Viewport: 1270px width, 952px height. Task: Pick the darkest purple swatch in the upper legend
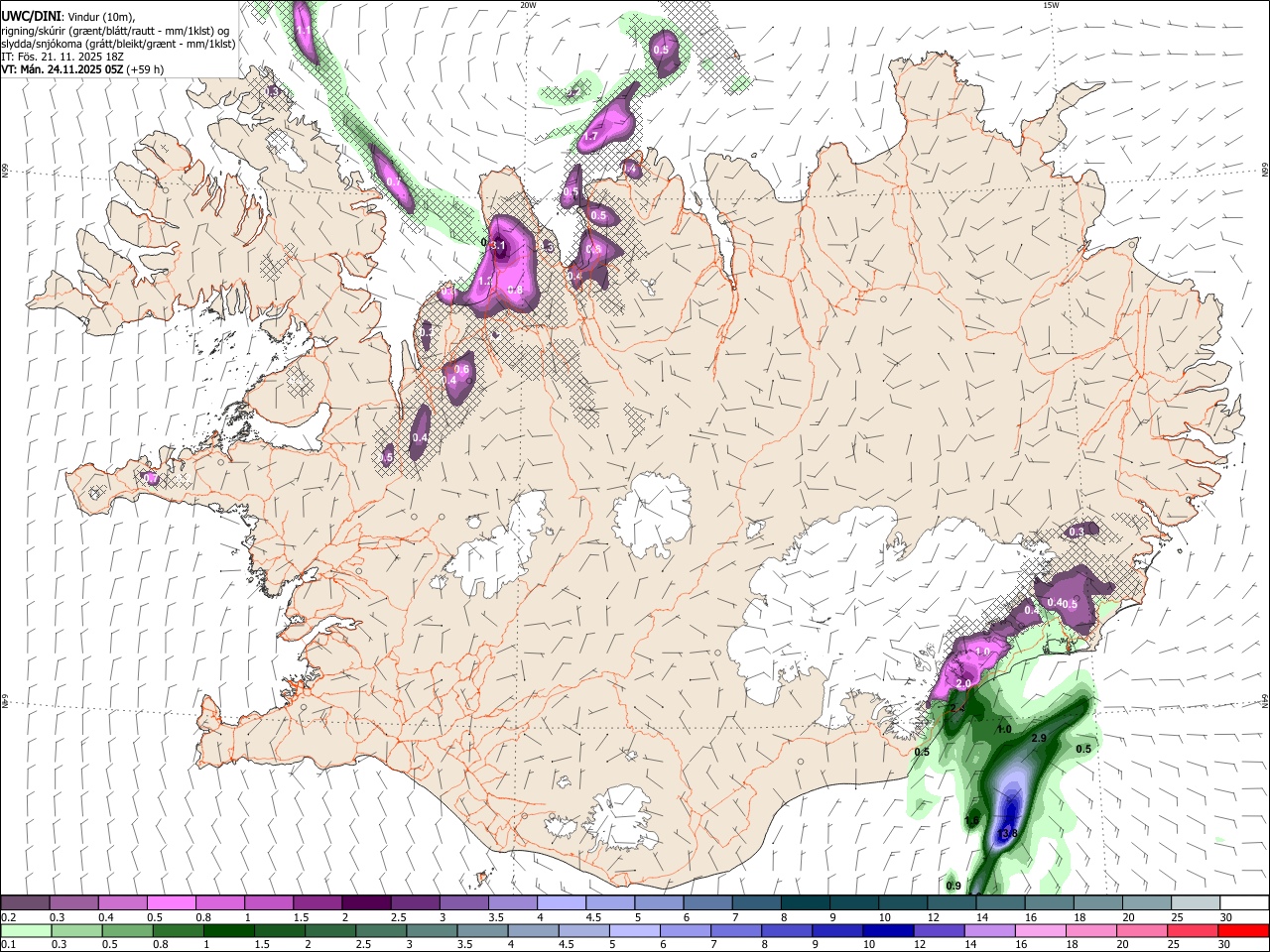coord(366,903)
